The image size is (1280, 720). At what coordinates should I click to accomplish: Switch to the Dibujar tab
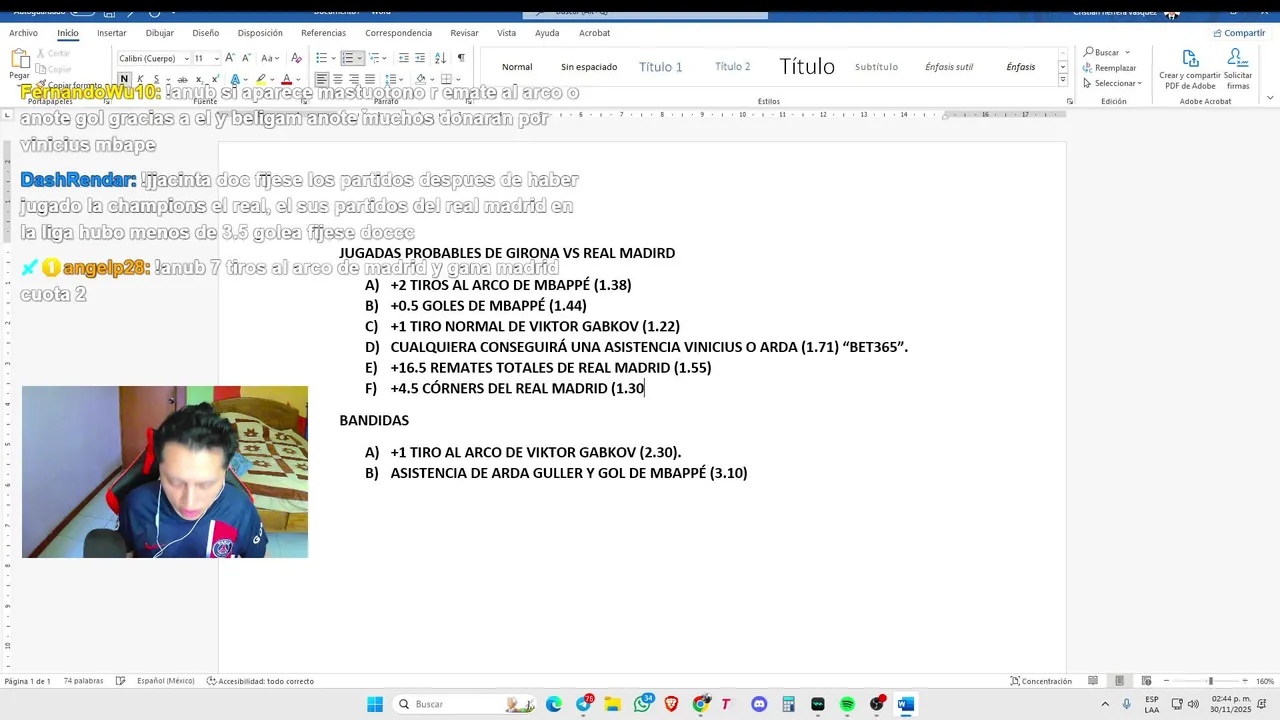click(159, 33)
